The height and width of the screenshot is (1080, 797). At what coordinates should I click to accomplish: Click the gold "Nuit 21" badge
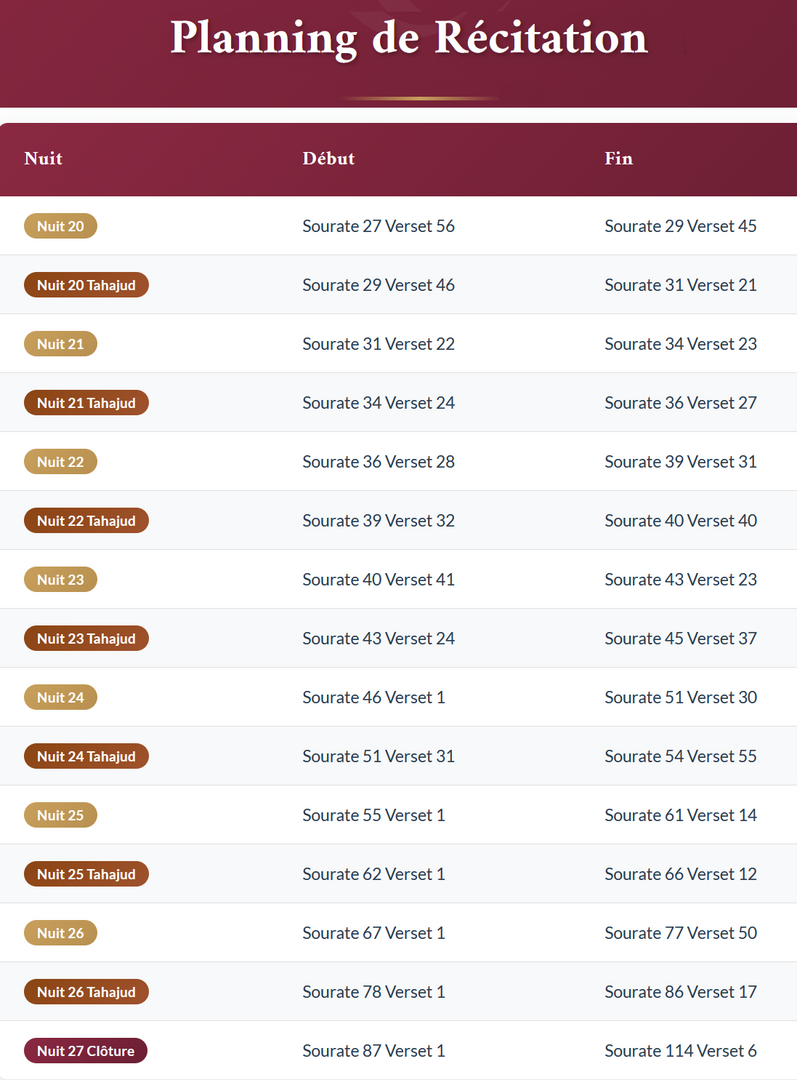pos(60,344)
